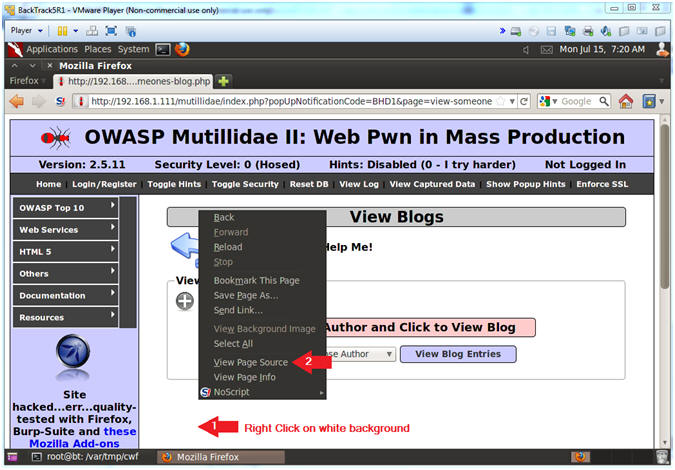The height and width of the screenshot is (470, 675).
Task: Open the Applications menu
Action: pos(52,49)
